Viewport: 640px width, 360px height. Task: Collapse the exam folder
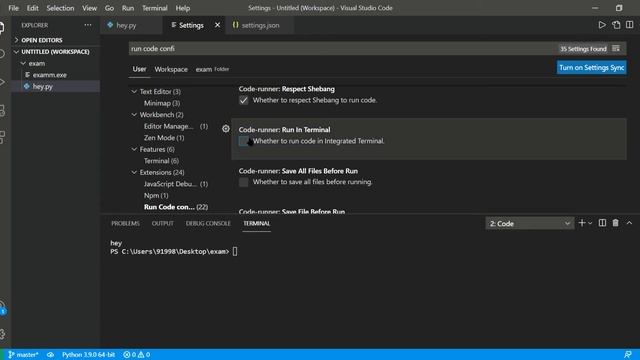(x=37, y=63)
